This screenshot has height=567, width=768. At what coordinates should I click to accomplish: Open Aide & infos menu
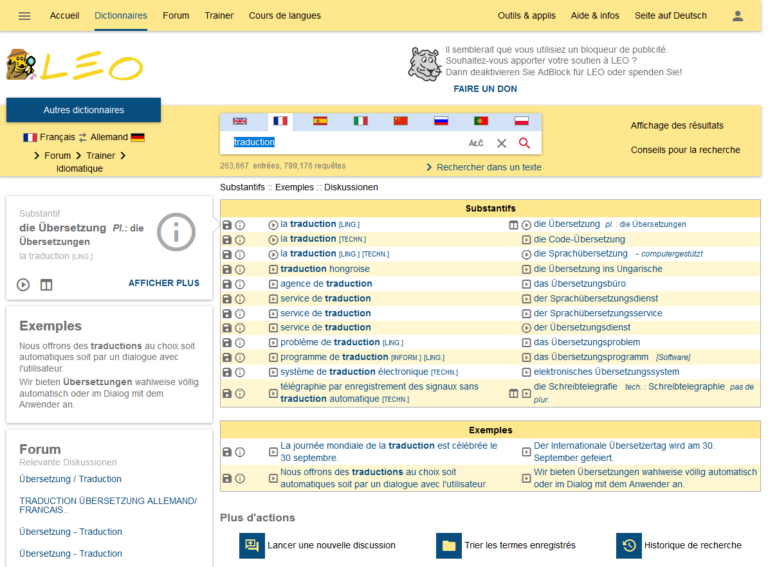click(595, 16)
